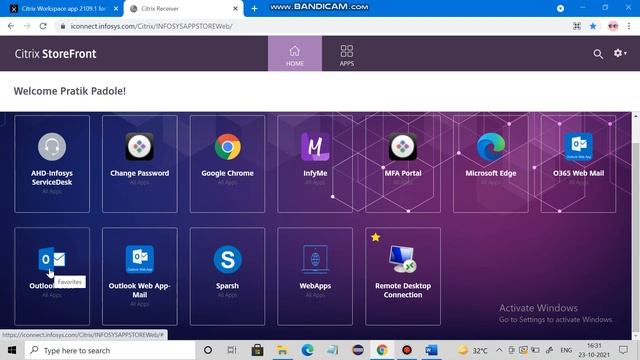Open Chrome three-dot menu
The image size is (640, 360).
coord(629,26)
